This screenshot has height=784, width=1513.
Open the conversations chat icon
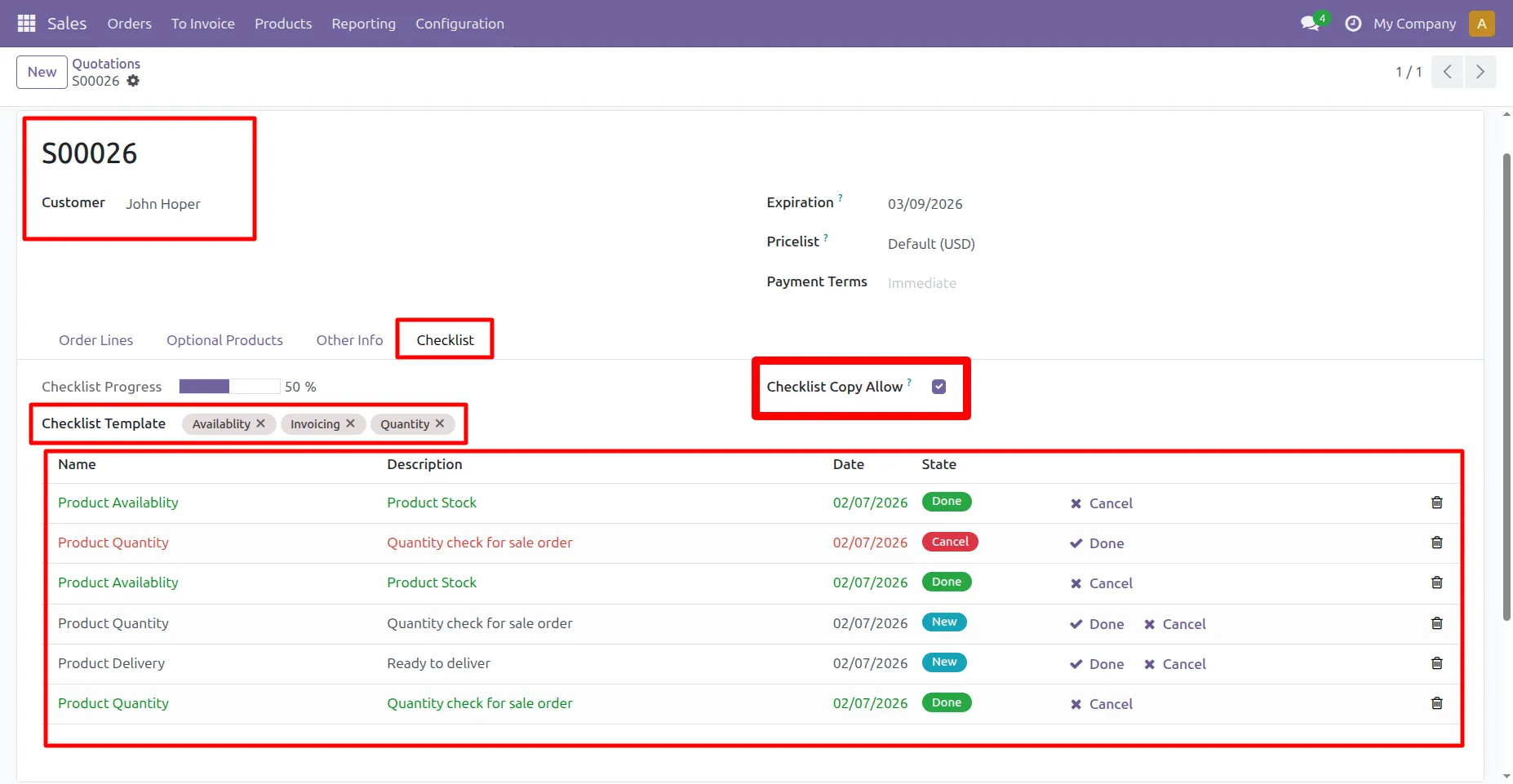point(1310,24)
